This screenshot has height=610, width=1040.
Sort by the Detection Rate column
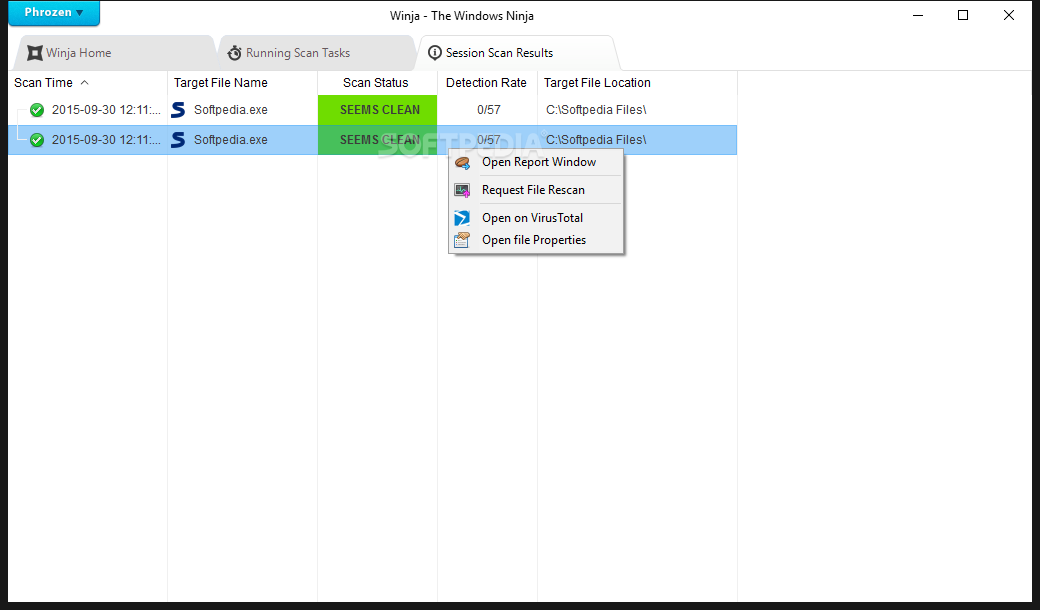pos(488,83)
